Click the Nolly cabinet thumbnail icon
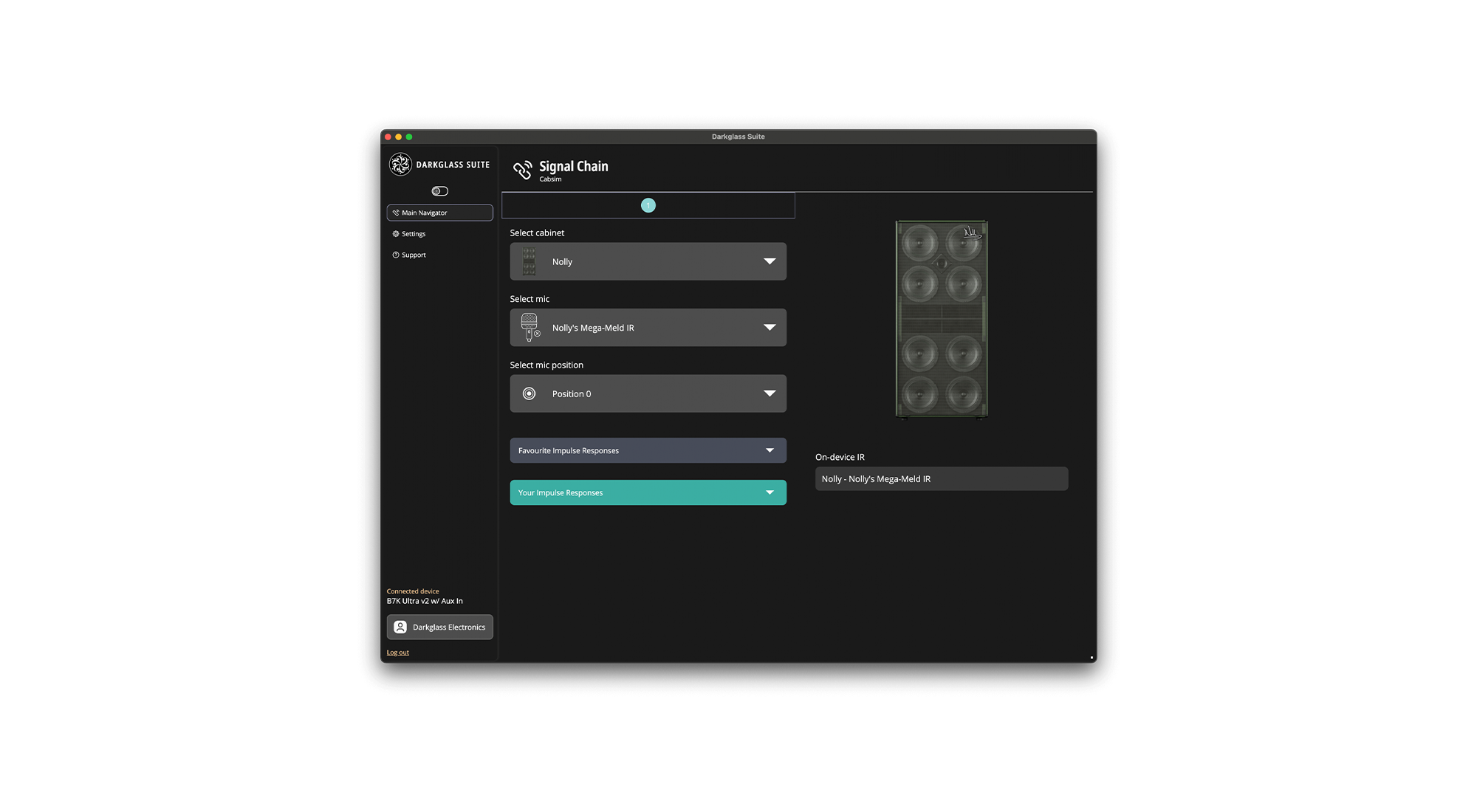Viewport: 1477px width, 812px height. (x=529, y=261)
